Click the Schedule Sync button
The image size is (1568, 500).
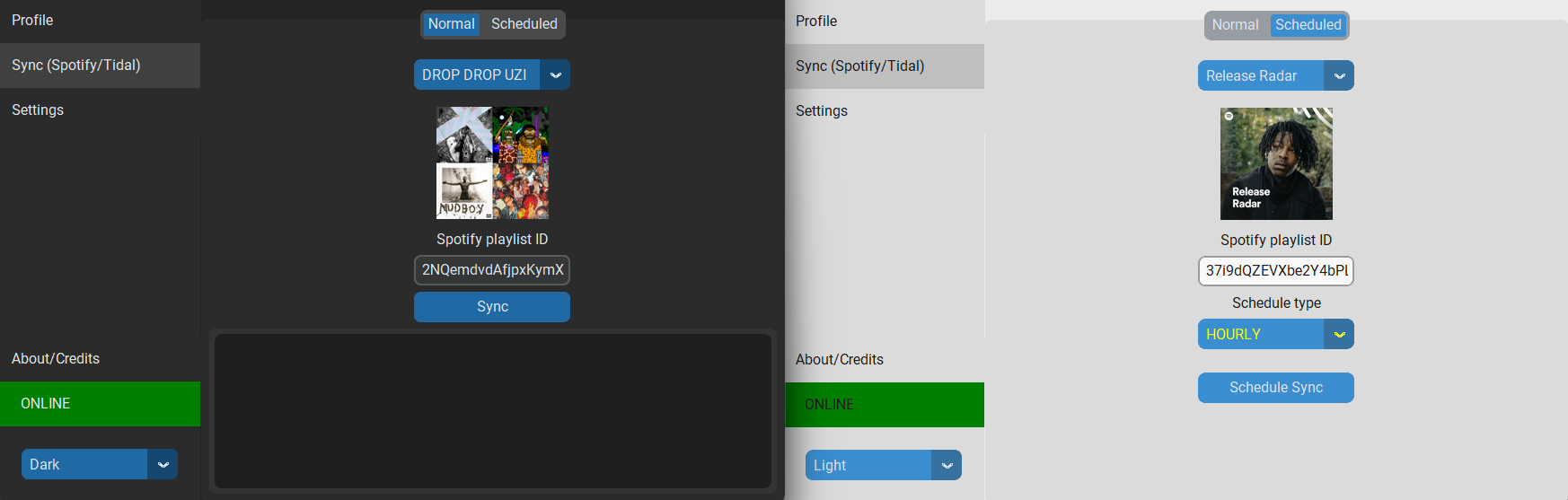pos(1275,387)
